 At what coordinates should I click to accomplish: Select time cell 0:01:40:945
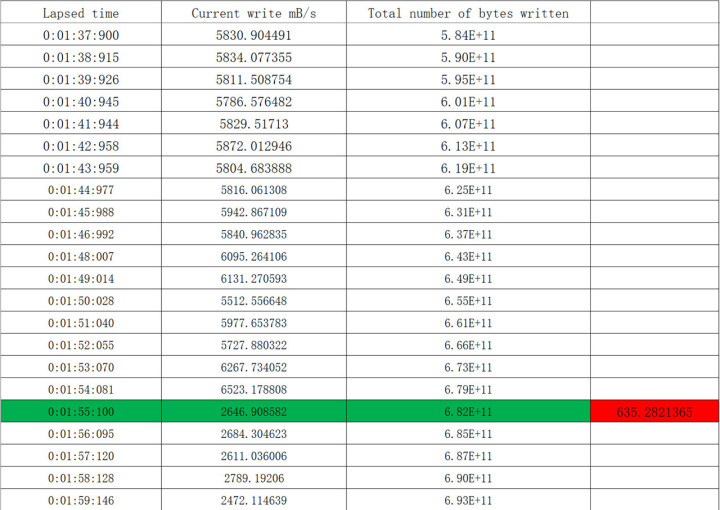coord(81,101)
